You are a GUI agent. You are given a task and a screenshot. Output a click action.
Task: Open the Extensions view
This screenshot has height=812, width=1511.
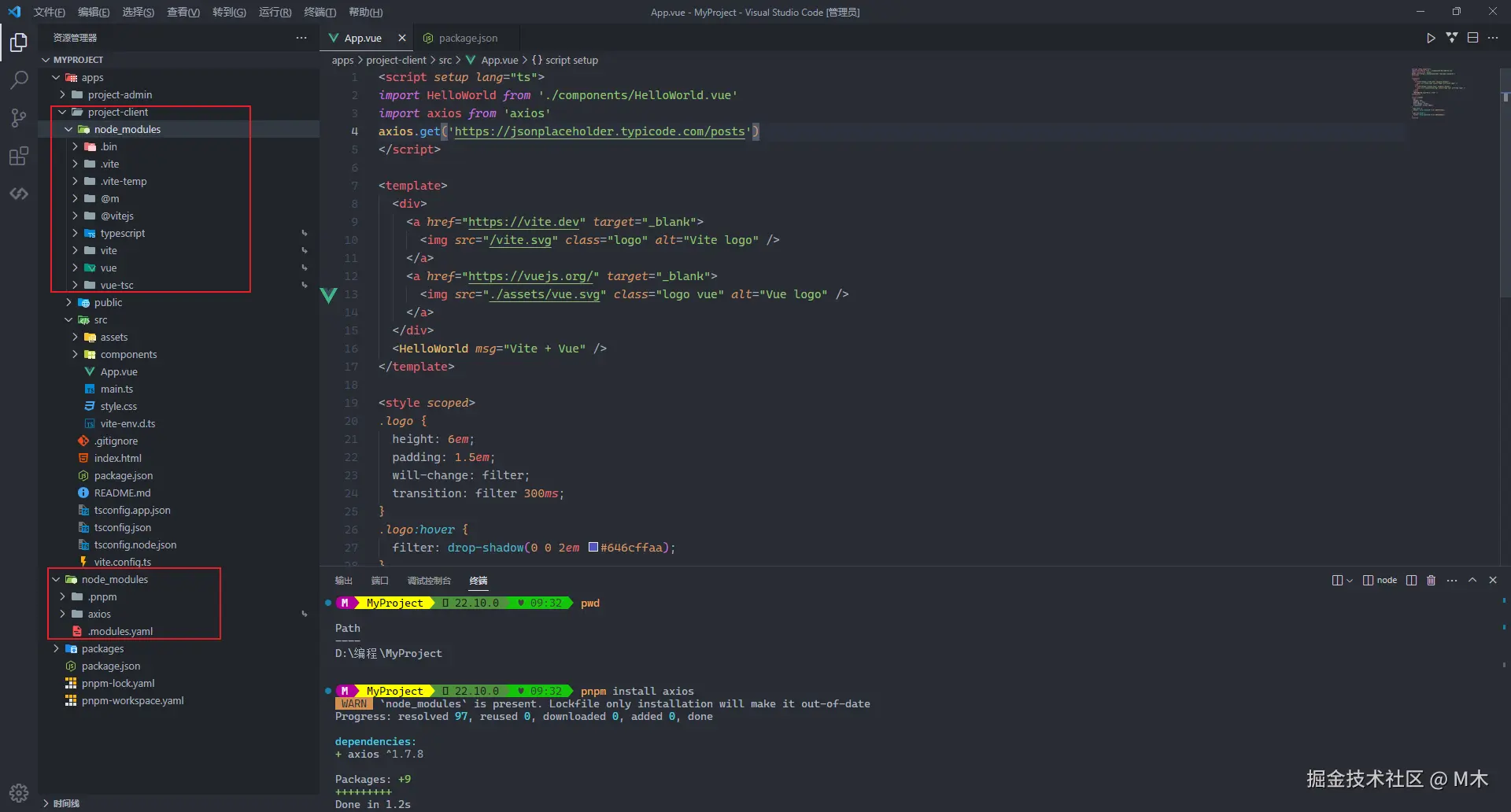tap(19, 156)
